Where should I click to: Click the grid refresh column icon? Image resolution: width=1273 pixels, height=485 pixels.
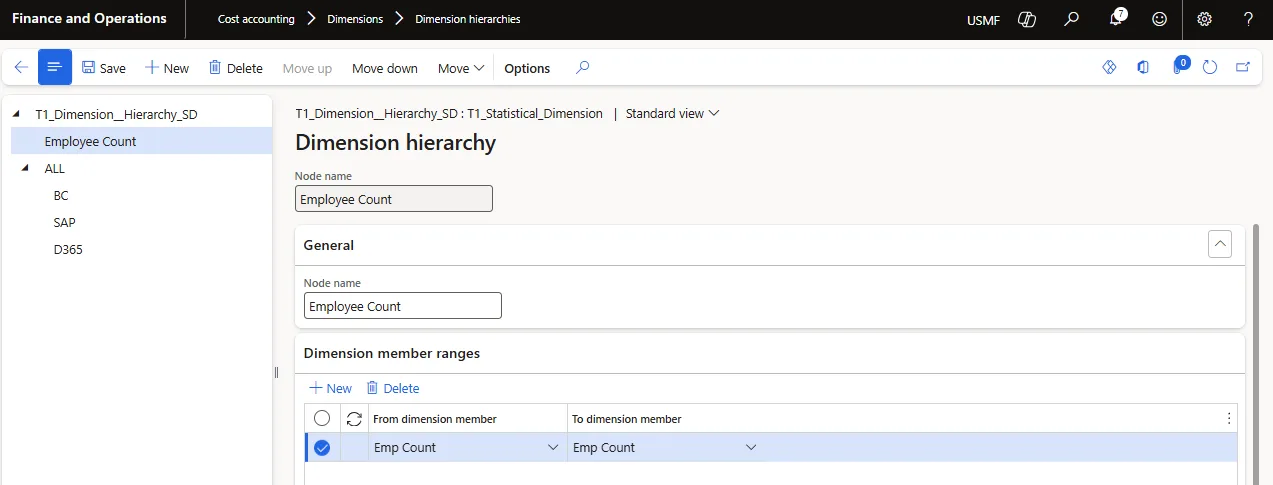coord(354,419)
